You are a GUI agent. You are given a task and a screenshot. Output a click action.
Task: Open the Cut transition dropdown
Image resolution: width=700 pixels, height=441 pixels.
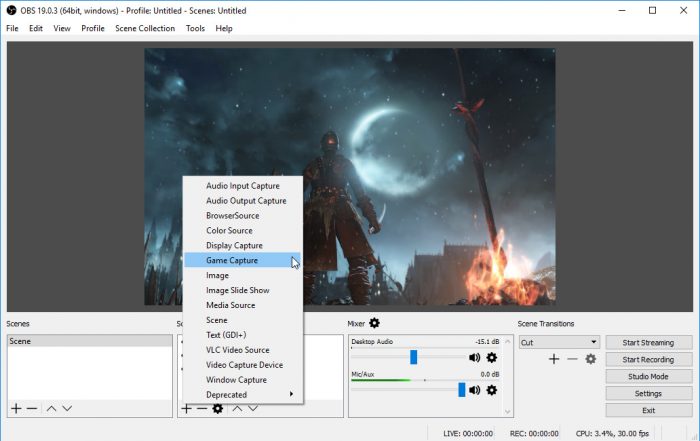click(x=559, y=342)
